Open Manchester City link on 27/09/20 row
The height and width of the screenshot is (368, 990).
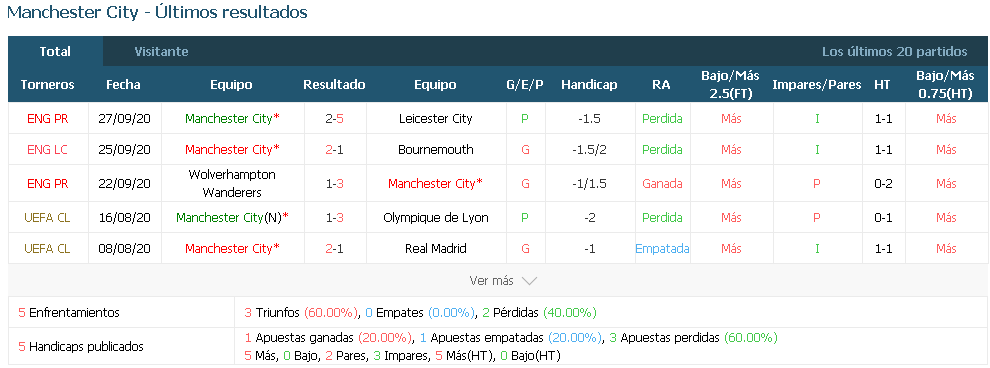coord(232,119)
